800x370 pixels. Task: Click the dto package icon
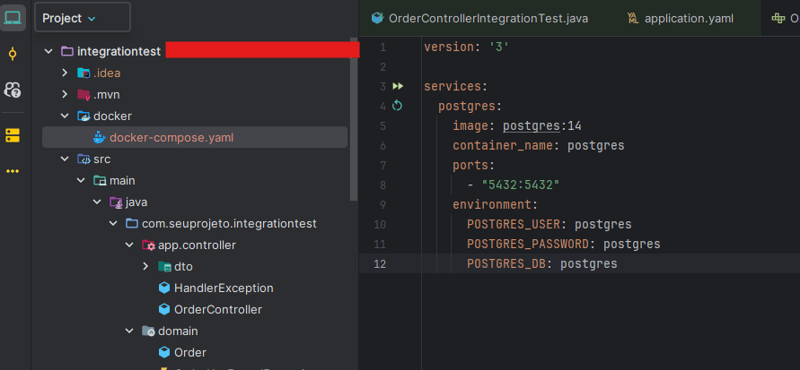(x=164, y=266)
